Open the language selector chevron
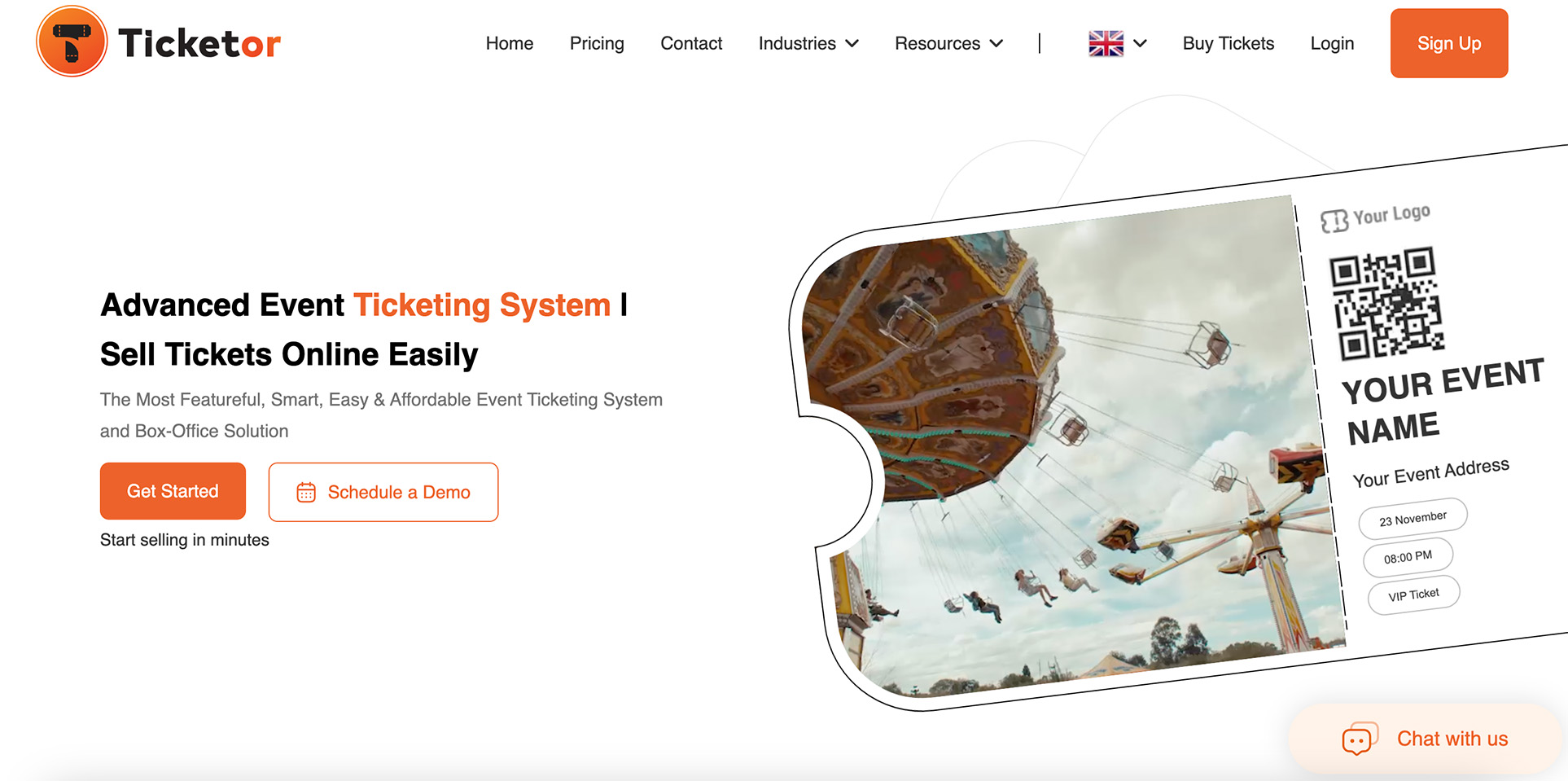The width and height of the screenshot is (1568, 781). [1140, 43]
